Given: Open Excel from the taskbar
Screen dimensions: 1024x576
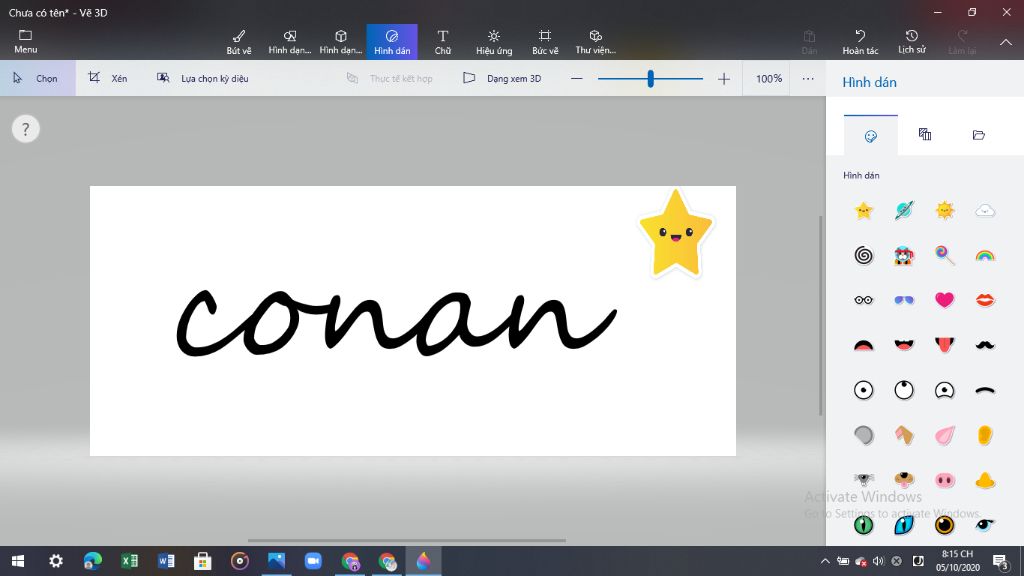Looking at the screenshot, I should point(129,561).
